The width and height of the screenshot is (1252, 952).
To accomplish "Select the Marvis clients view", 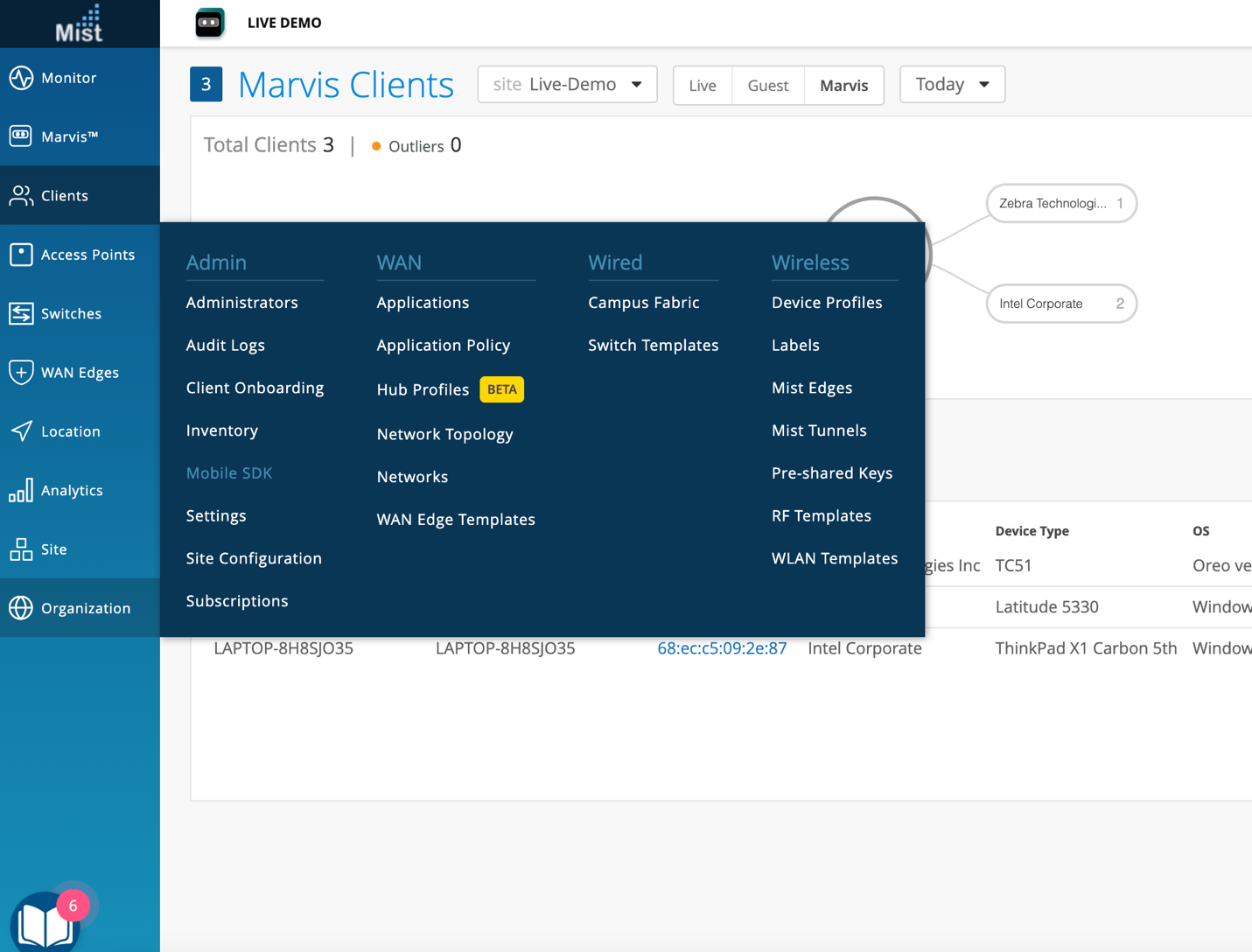I will point(843,85).
